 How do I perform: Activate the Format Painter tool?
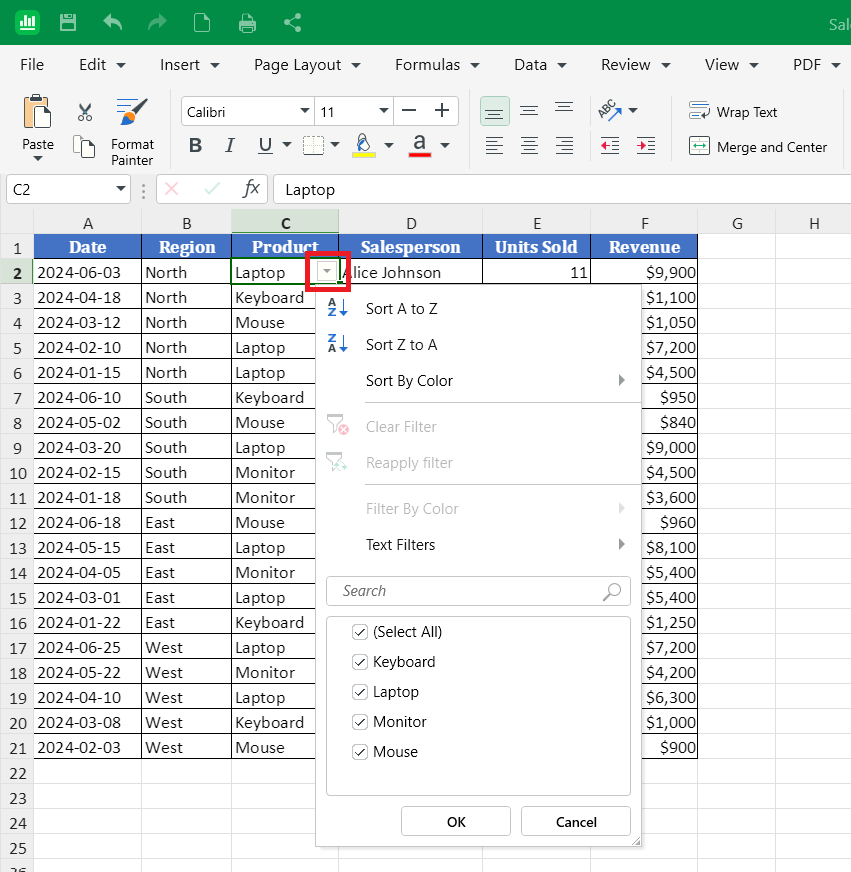coord(132,132)
